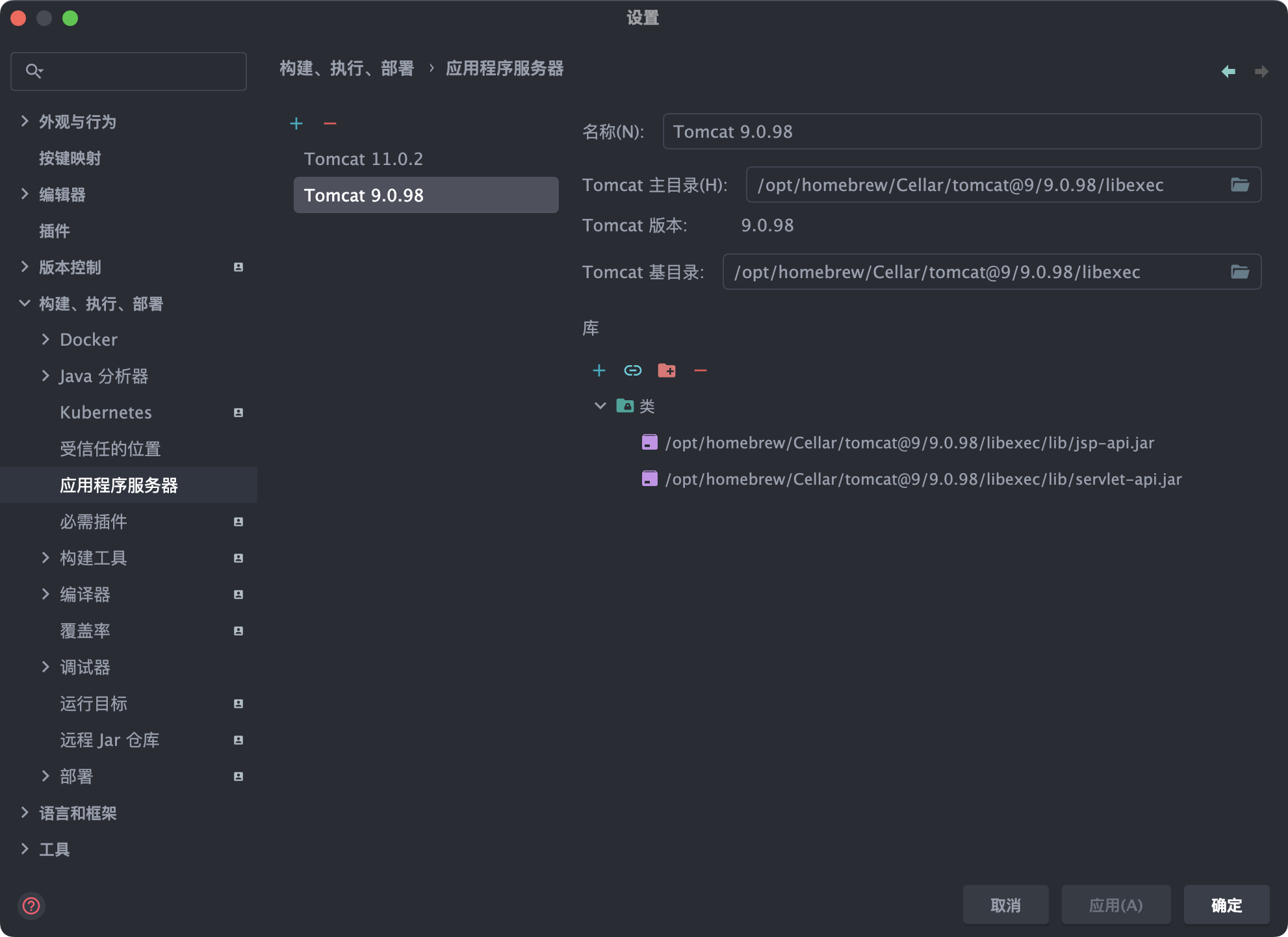This screenshot has width=1288, height=937.
Task: Click project-level badge next to 编译器
Action: pyautogui.click(x=238, y=595)
